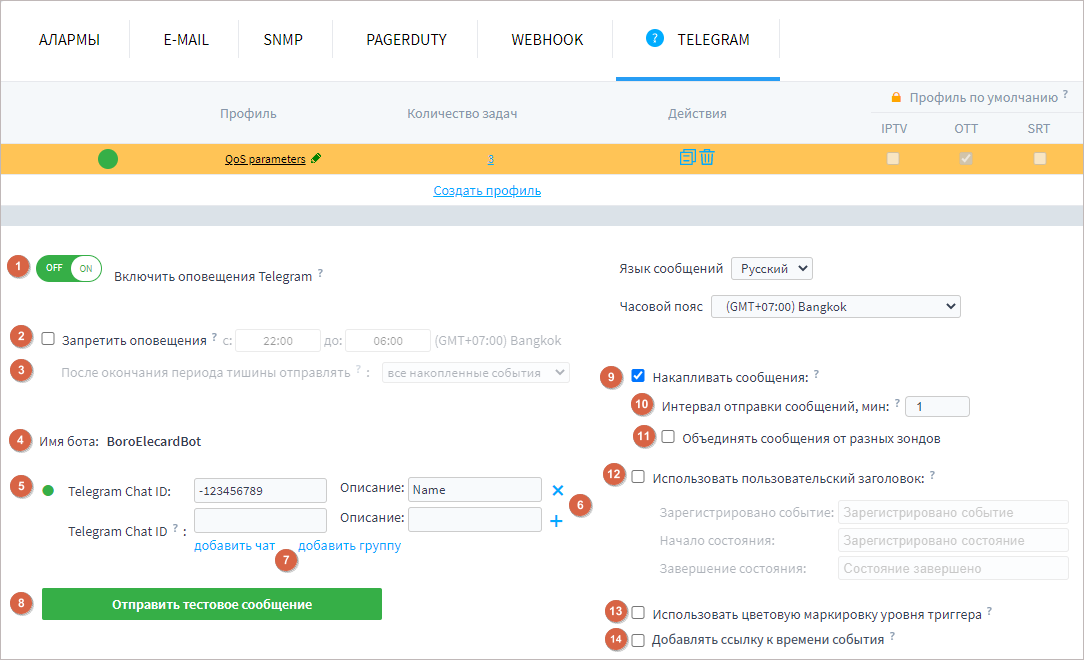Open the Часовой пояс dropdown
The image size is (1084, 660).
[834, 306]
